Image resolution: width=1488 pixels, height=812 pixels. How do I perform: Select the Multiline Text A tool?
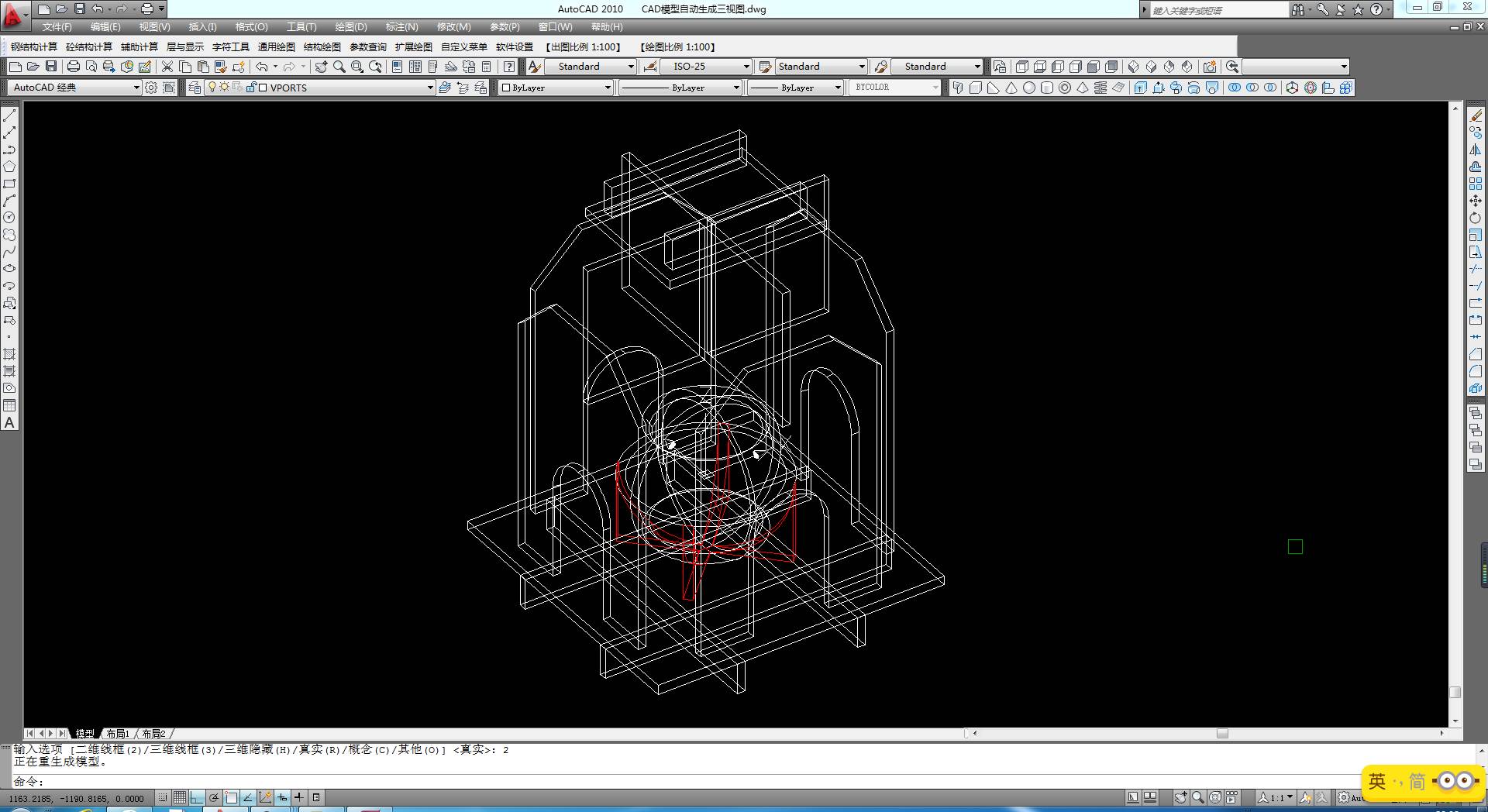point(9,422)
